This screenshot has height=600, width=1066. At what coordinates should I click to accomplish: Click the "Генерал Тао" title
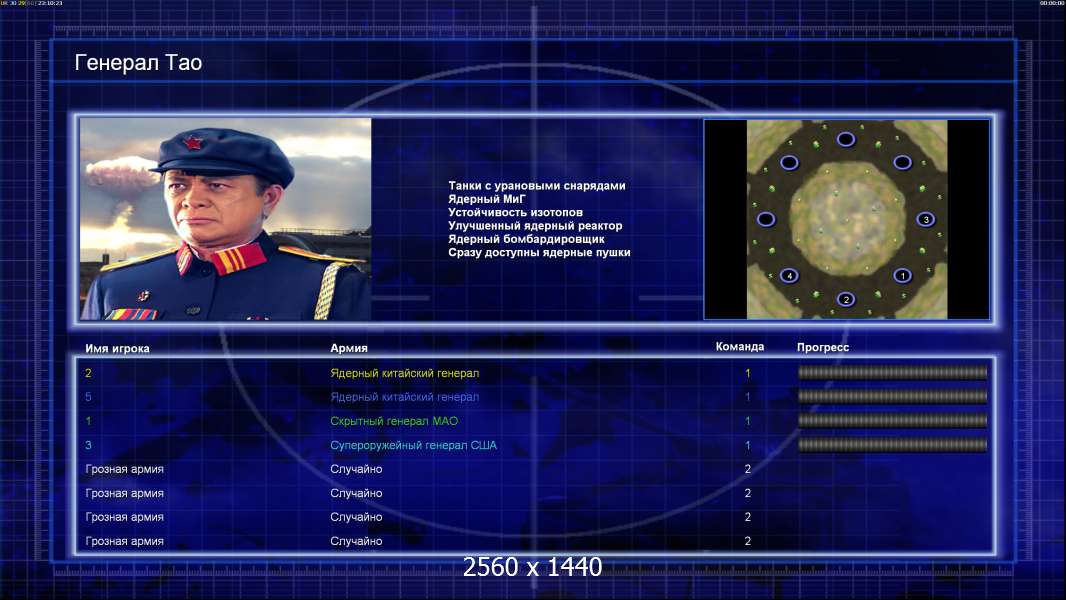138,63
